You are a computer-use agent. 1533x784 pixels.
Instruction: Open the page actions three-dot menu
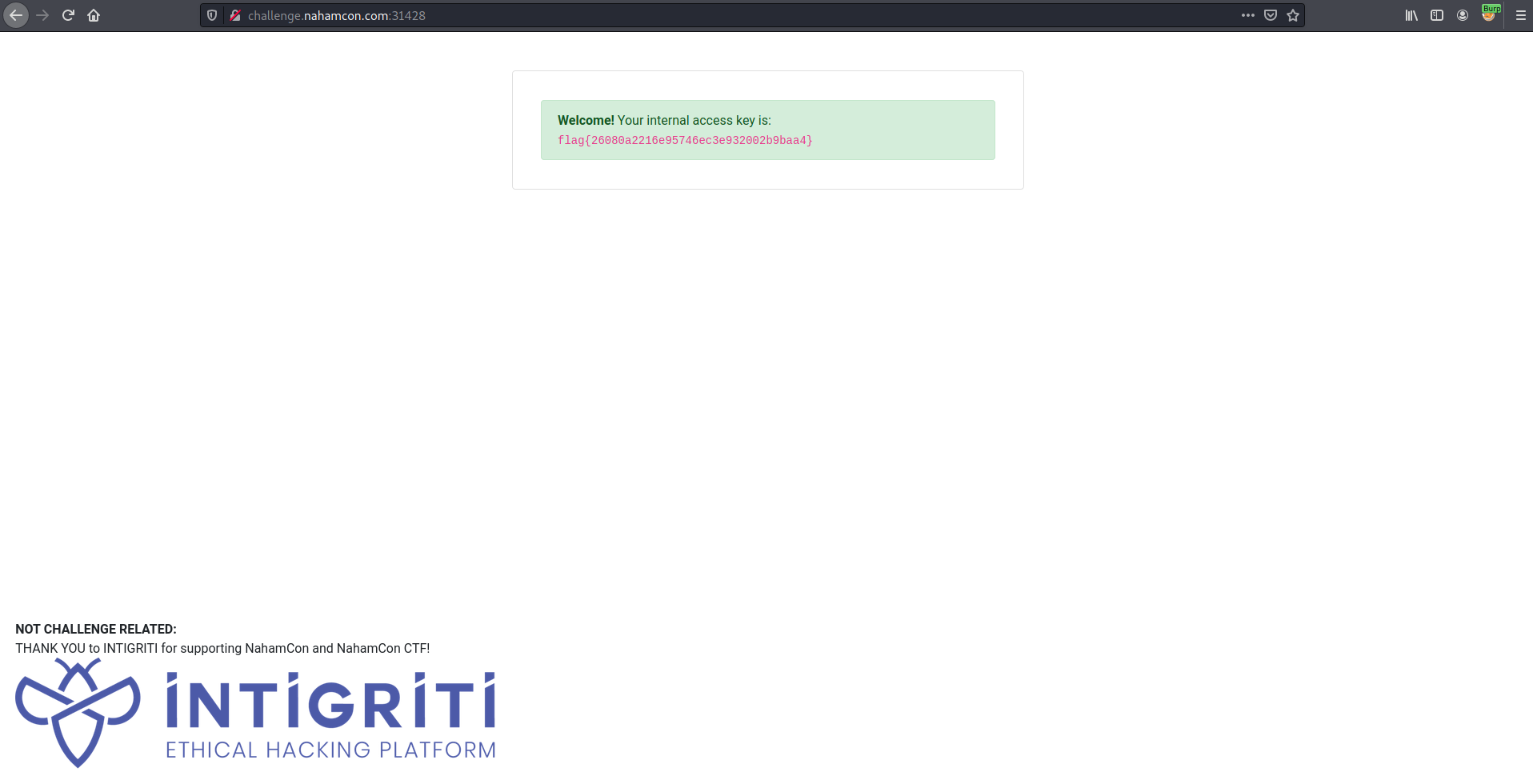1248,15
